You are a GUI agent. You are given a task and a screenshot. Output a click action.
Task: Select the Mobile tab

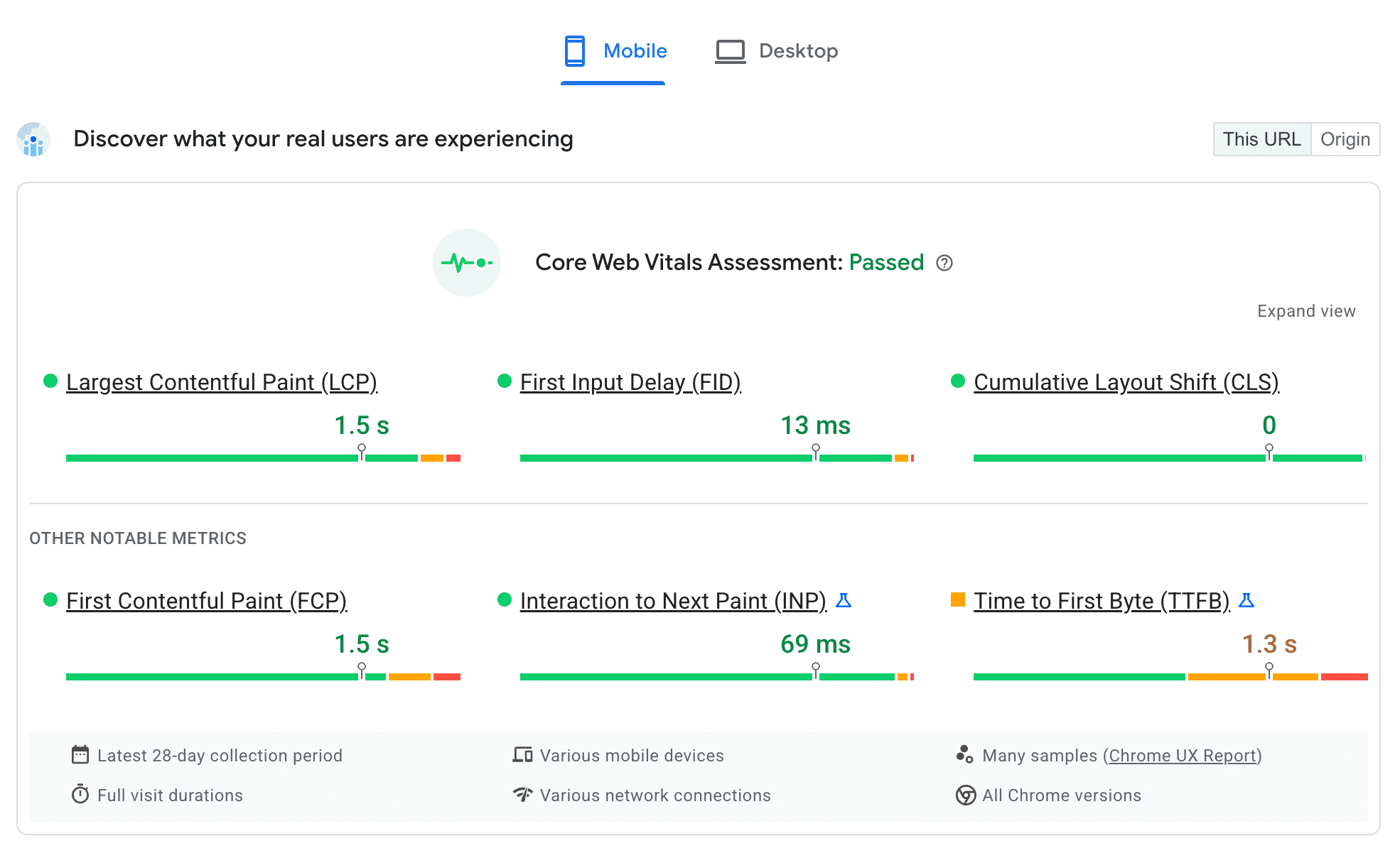pos(614,48)
